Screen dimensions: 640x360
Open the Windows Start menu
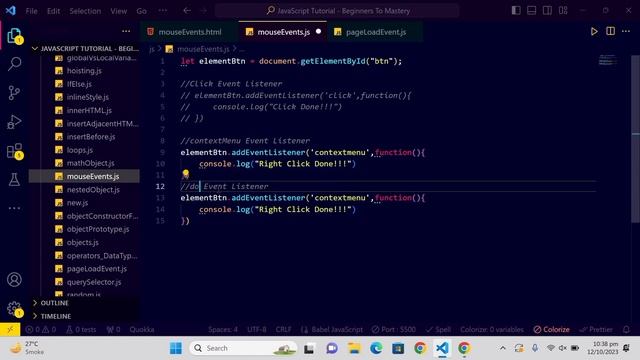176,348
